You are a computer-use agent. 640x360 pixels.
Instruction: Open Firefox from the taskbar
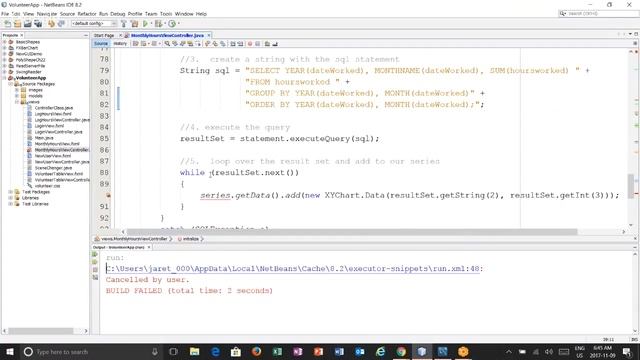[256, 351]
